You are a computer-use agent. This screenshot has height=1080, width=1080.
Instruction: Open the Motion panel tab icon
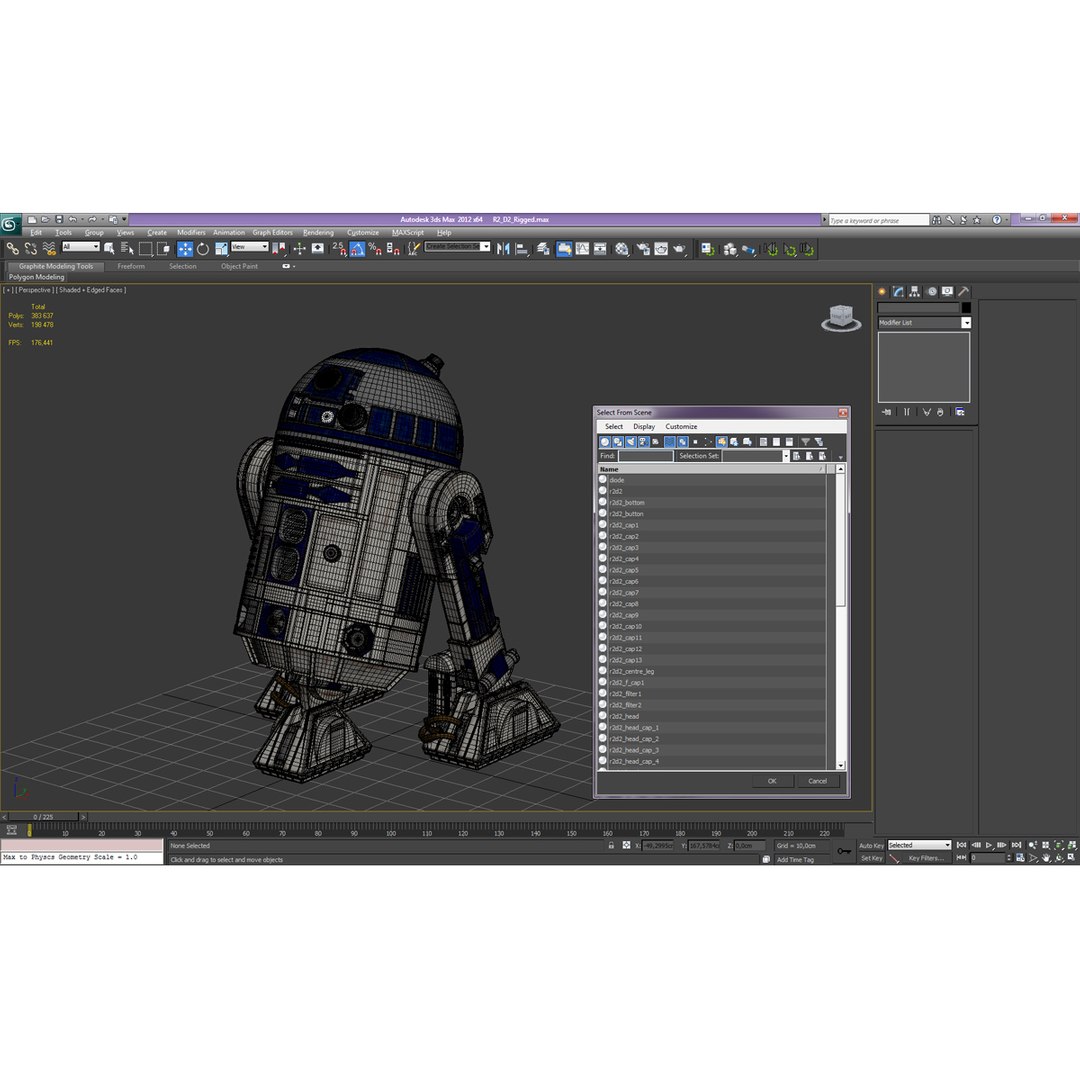pyautogui.click(x=931, y=291)
